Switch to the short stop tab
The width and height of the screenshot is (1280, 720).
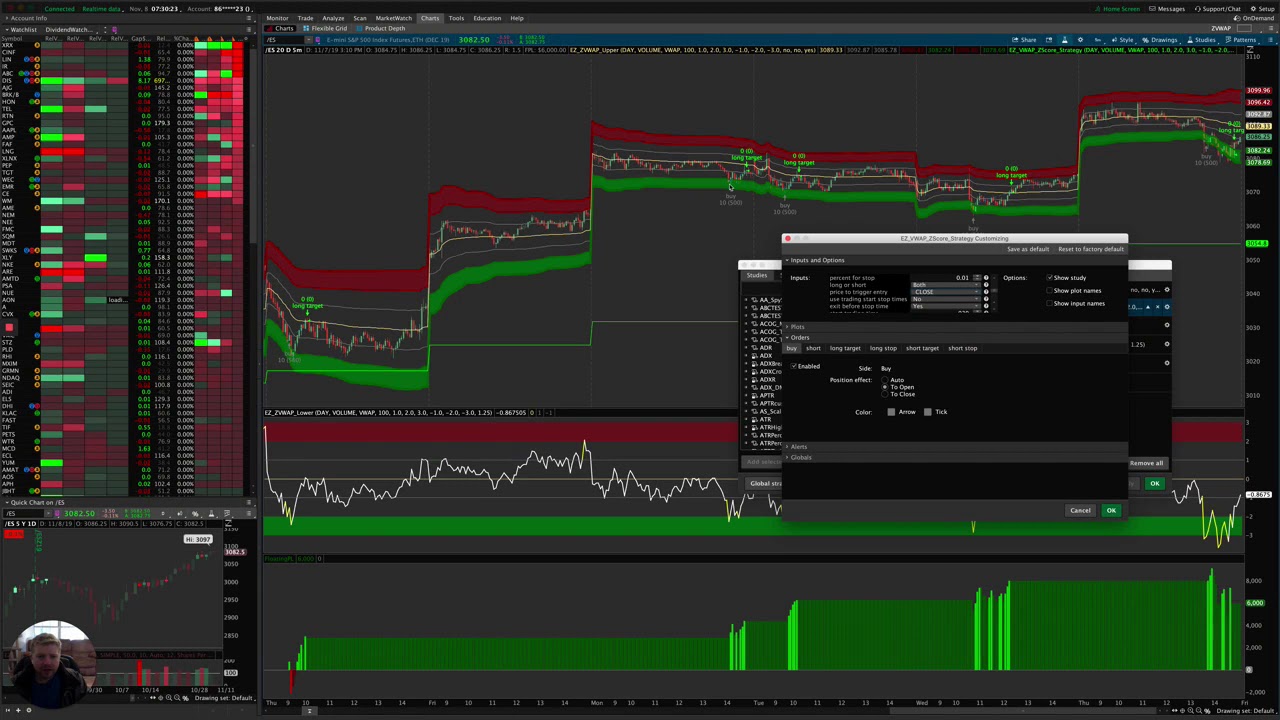[x=962, y=348]
